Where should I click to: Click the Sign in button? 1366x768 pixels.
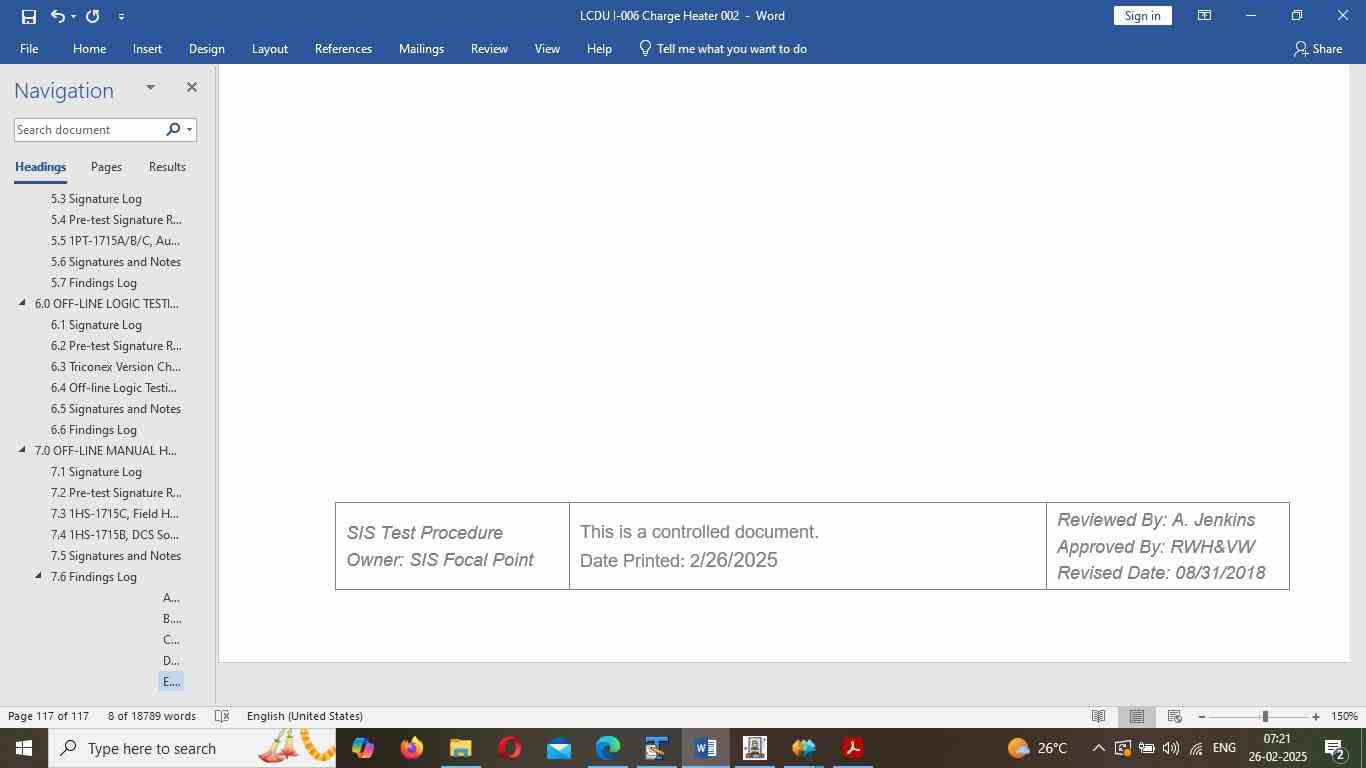tap(1142, 16)
